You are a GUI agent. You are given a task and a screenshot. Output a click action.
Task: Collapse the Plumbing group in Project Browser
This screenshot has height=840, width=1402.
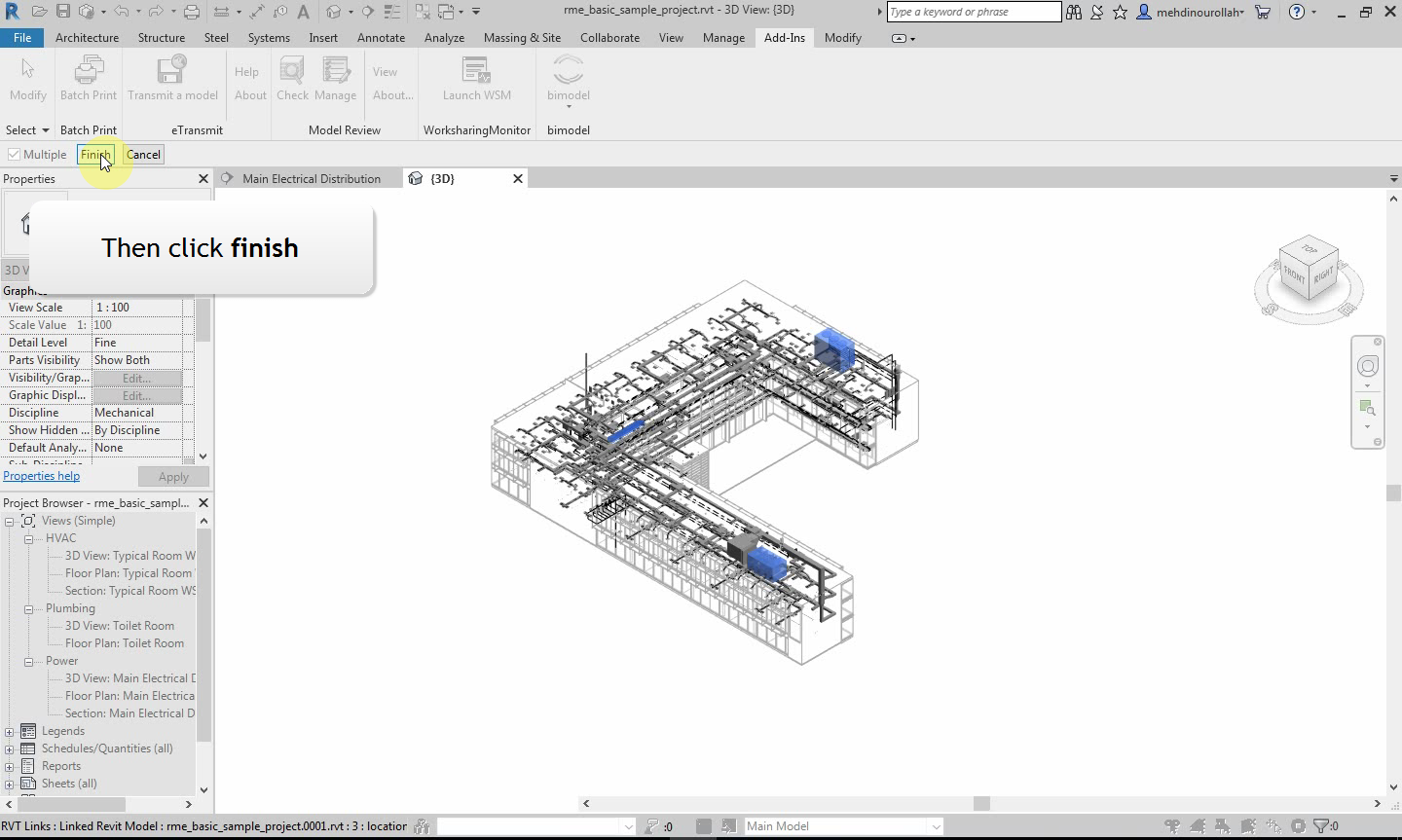(29, 608)
